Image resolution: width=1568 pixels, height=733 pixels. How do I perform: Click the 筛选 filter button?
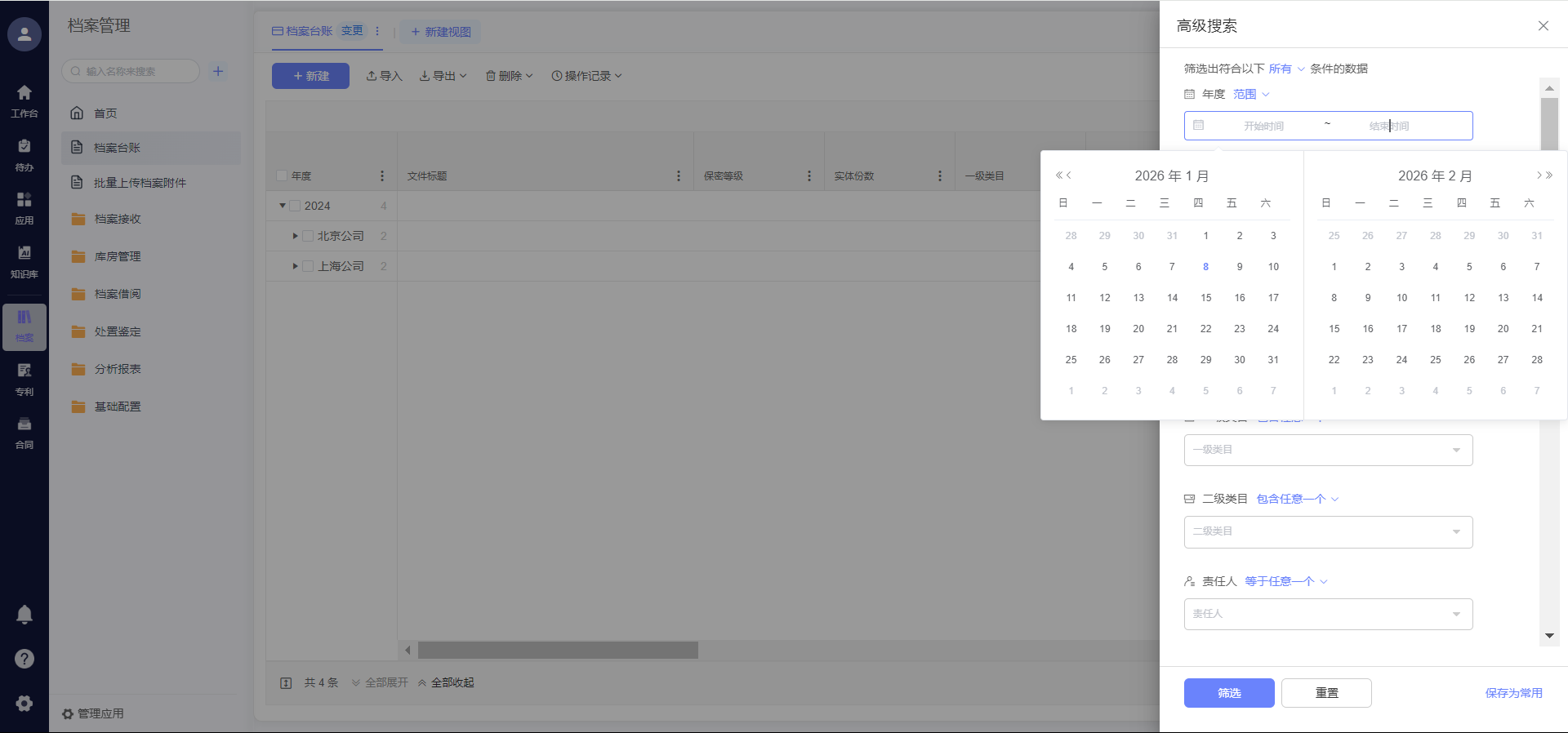click(1228, 693)
